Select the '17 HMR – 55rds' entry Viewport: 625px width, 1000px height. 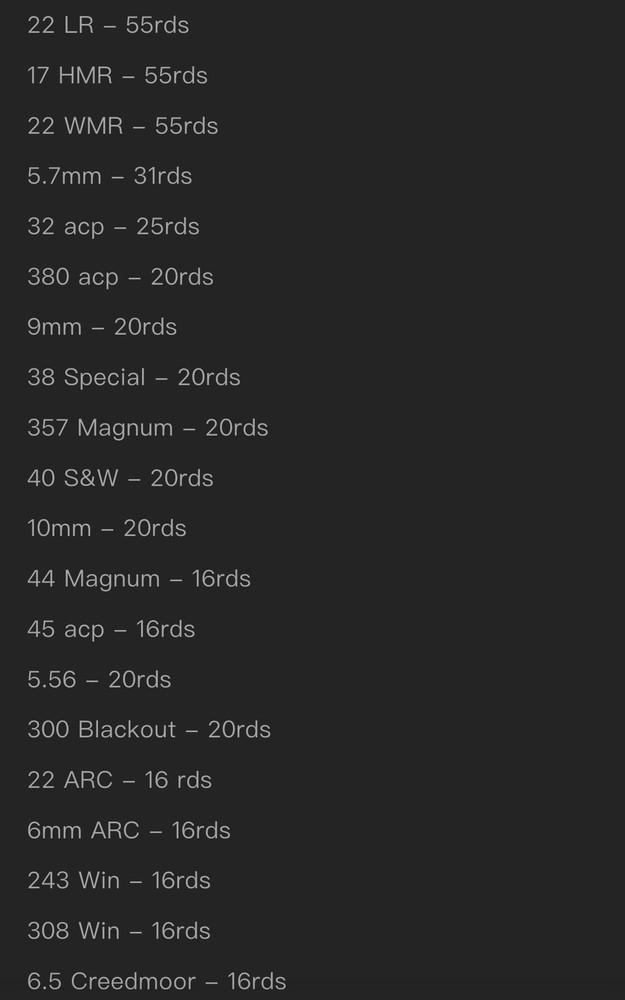coord(117,75)
